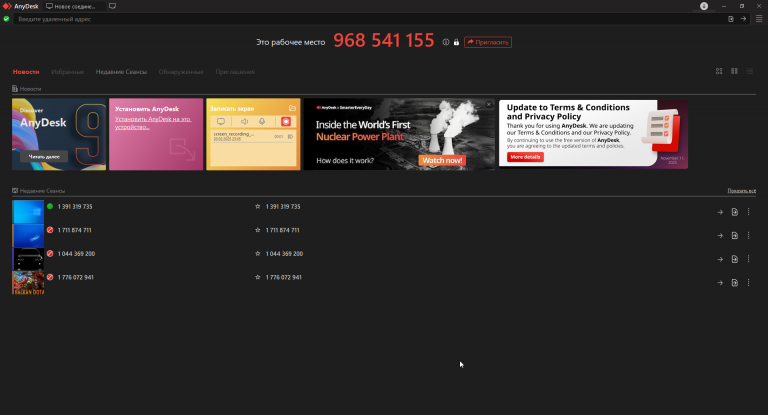
Task: Open session thumbnail for 1 776 072 941
Action: click(28, 283)
